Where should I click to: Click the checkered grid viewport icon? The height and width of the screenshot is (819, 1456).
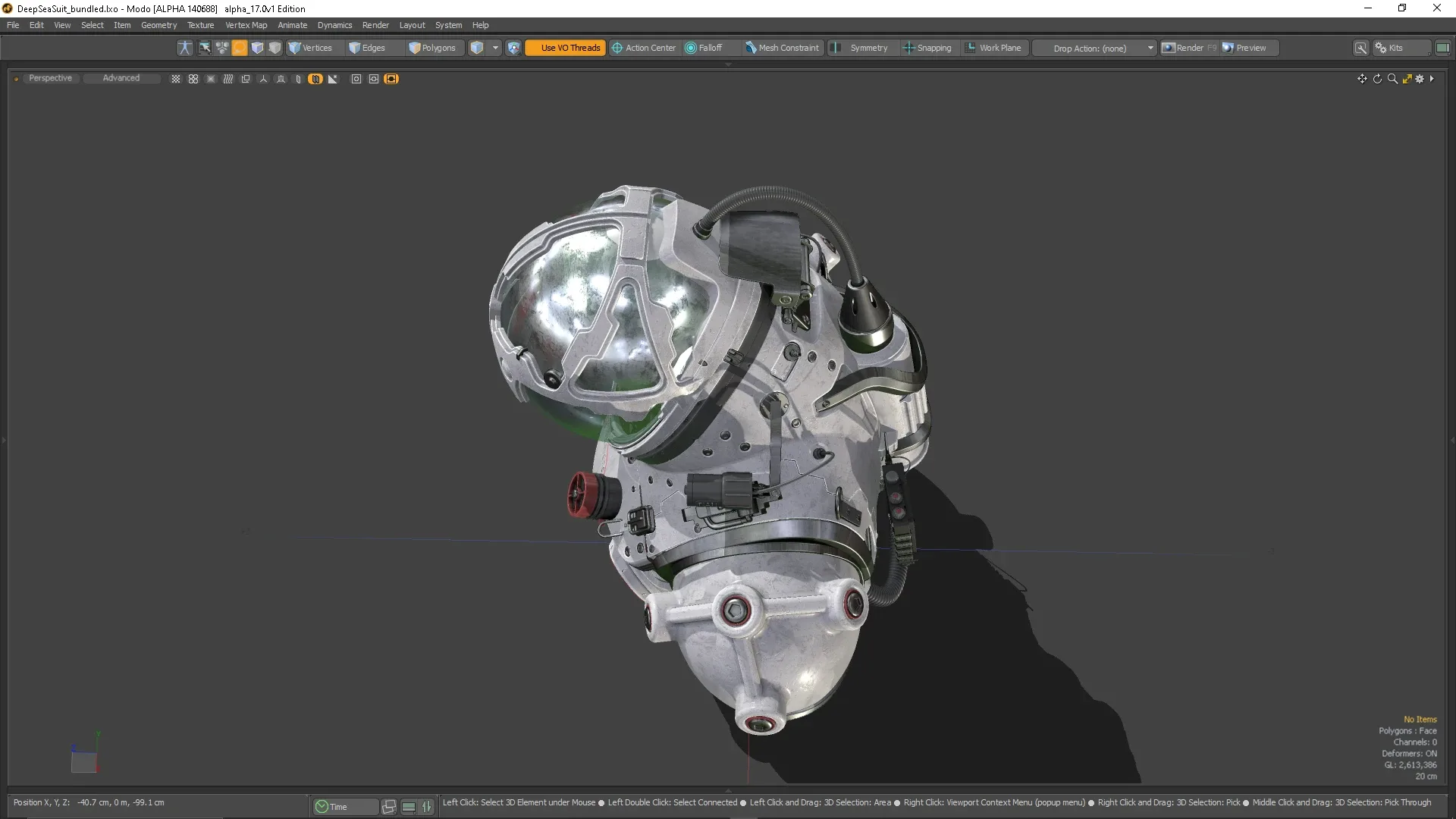coord(176,79)
